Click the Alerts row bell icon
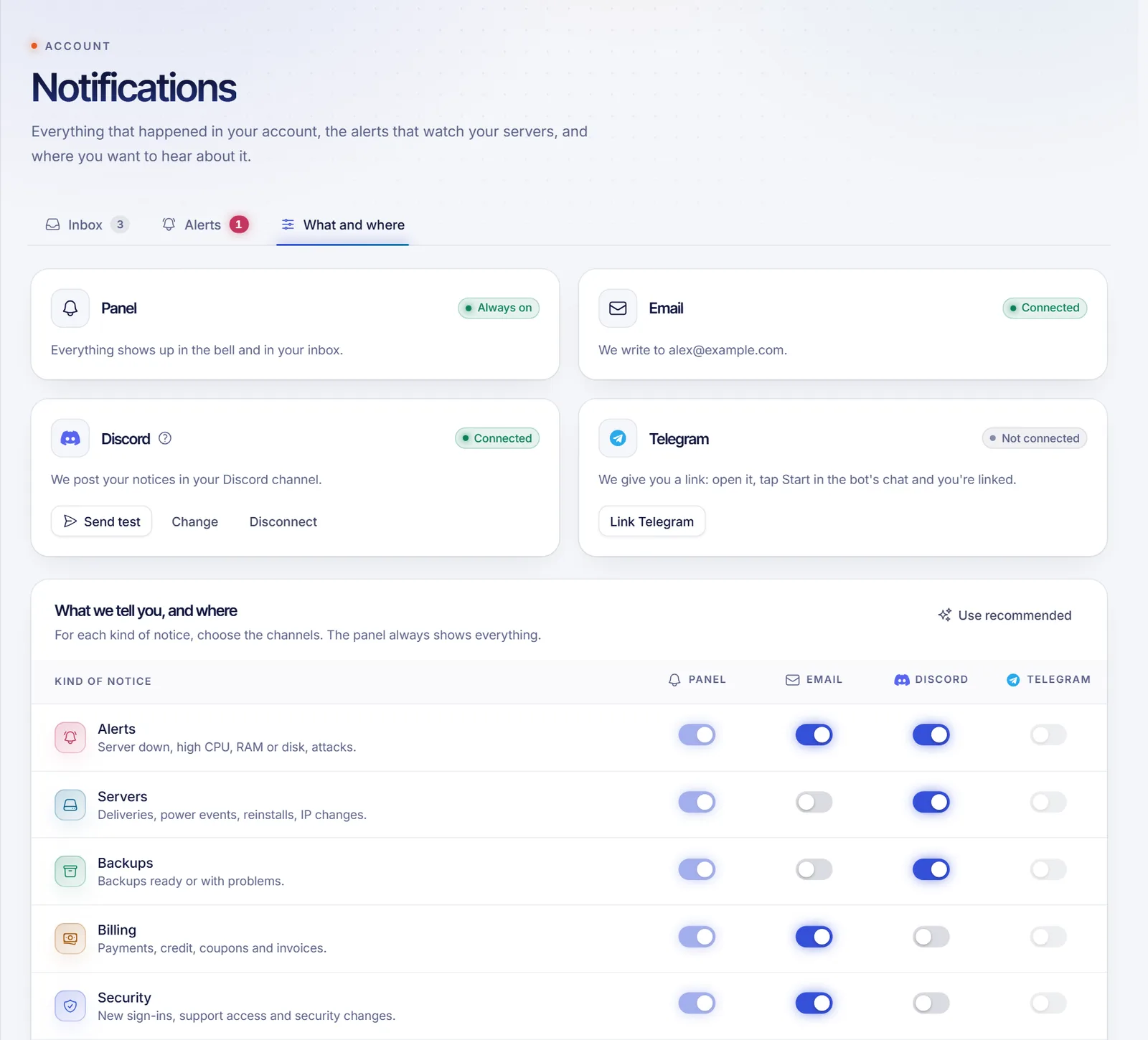This screenshot has height=1040, width=1148. pyautogui.click(x=70, y=737)
